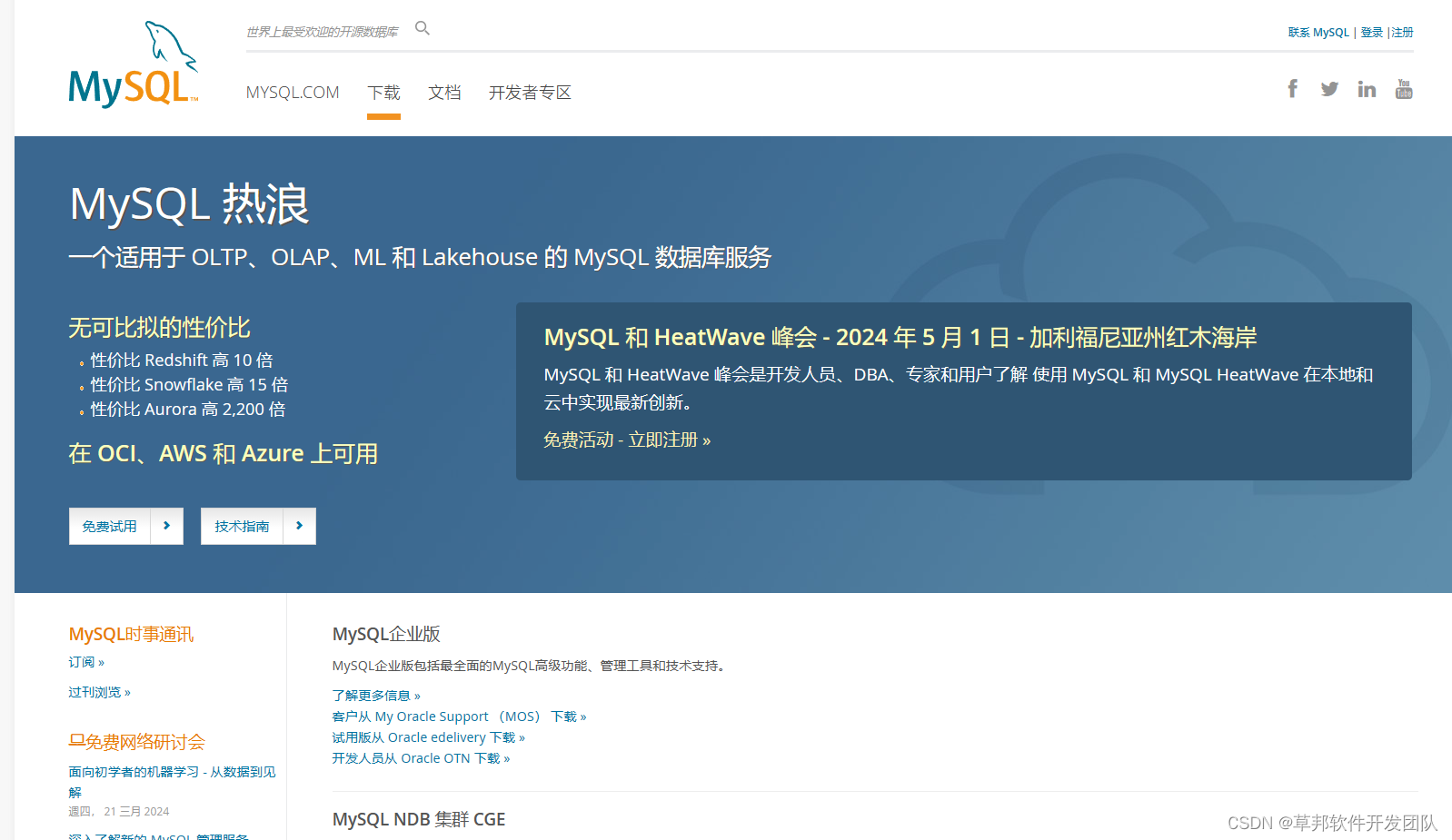Viewport: 1452px width, 840px height.
Task: Click the 联系 MySQL link
Action: point(1318,33)
